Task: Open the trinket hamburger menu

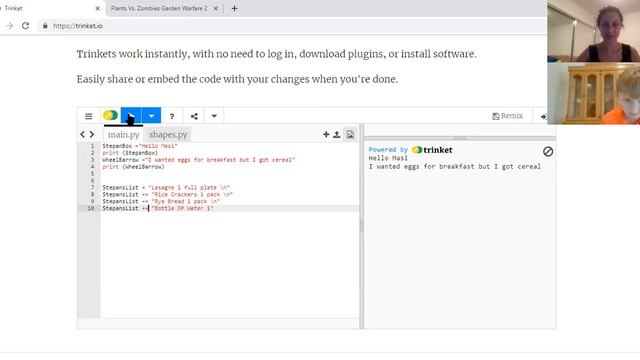Action: (89, 116)
